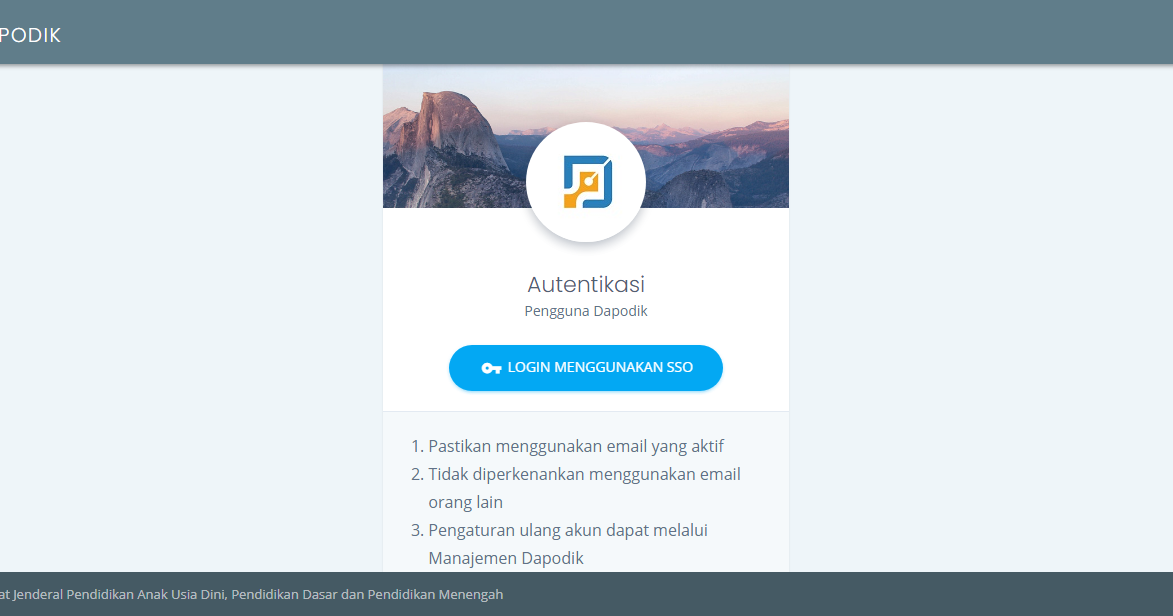Click the Pengguna Dapodik subtitle
Viewport: 1173px width, 616px height.
[586, 311]
